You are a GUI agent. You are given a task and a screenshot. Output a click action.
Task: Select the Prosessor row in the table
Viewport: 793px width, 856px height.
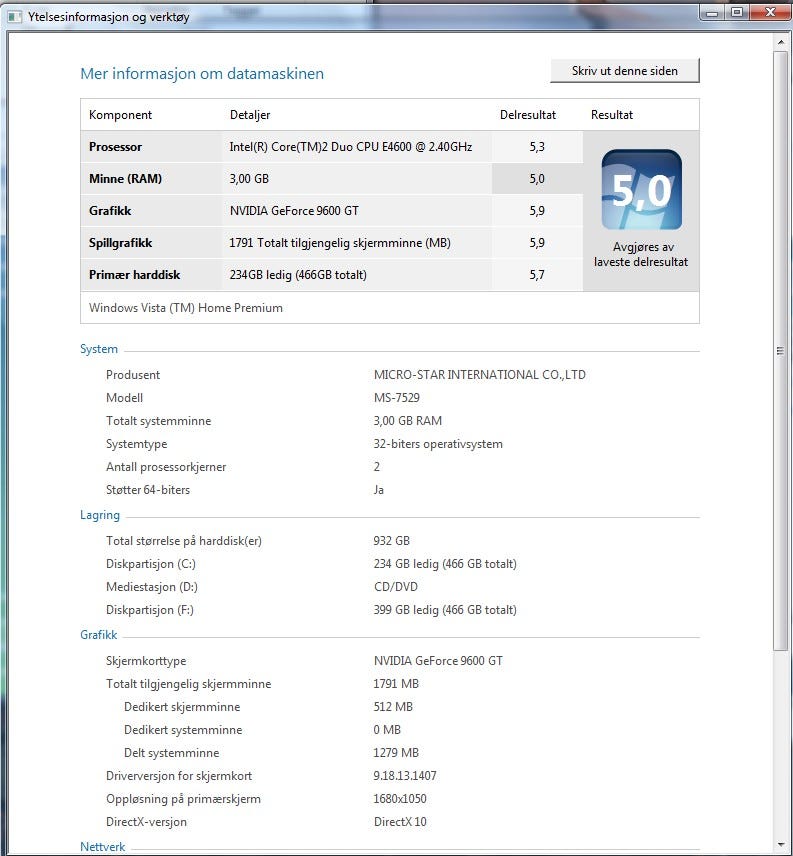tap(116, 147)
